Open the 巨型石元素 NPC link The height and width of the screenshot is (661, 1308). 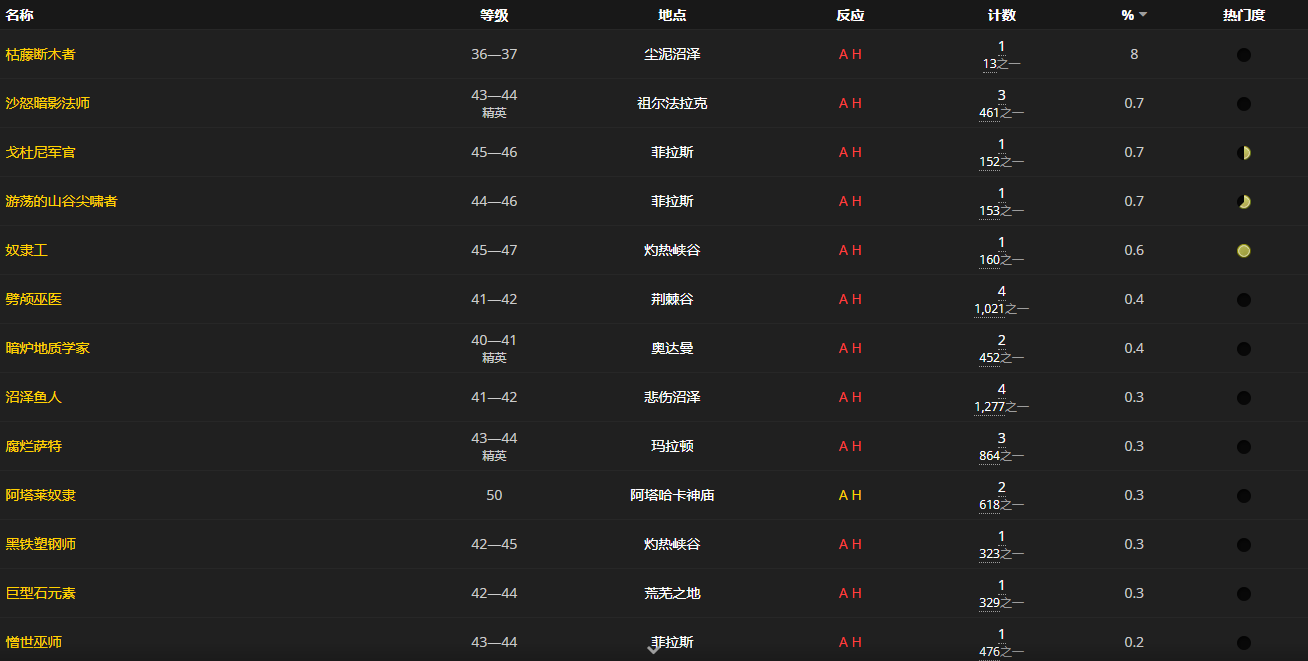pos(40,593)
